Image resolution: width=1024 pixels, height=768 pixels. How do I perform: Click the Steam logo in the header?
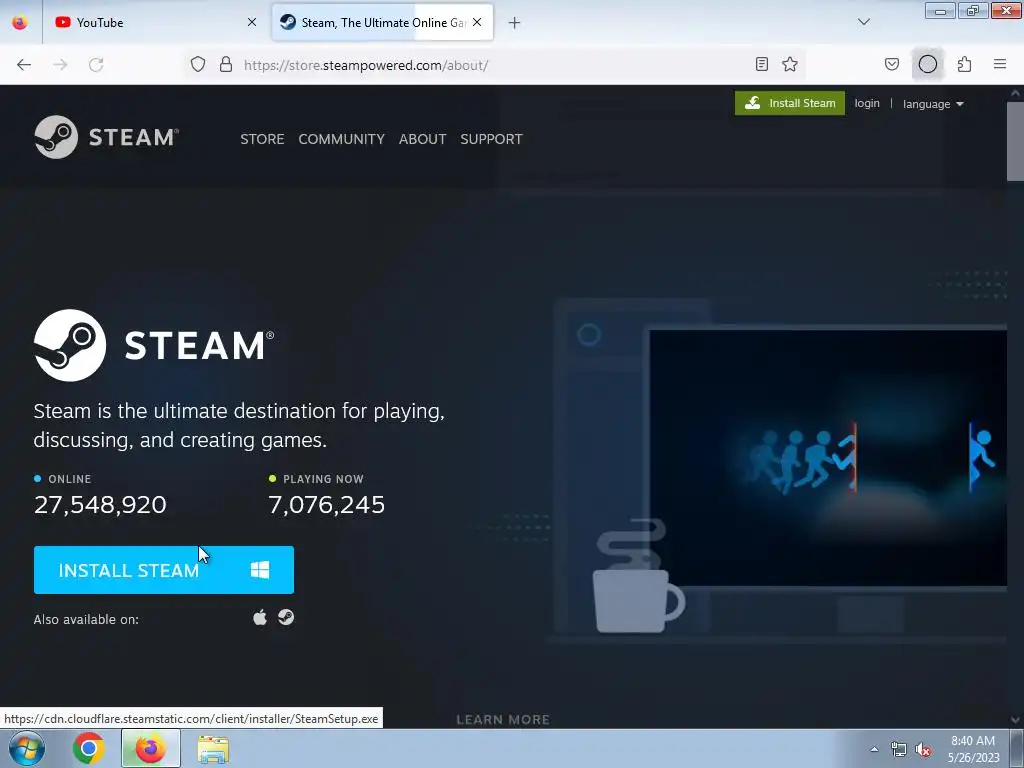click(x=106, y=137)
